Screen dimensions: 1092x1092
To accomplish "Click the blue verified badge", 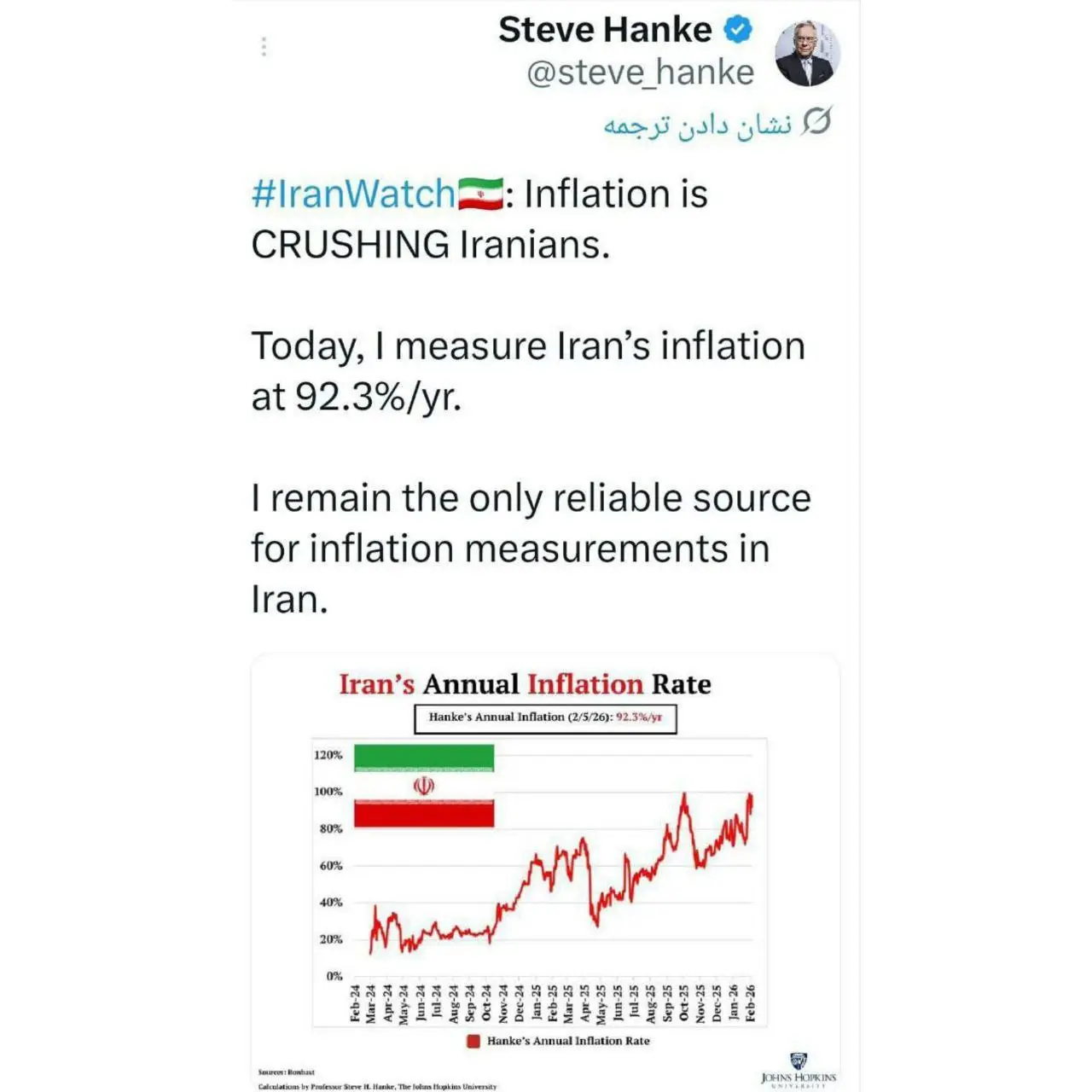I will coord(738,31).
